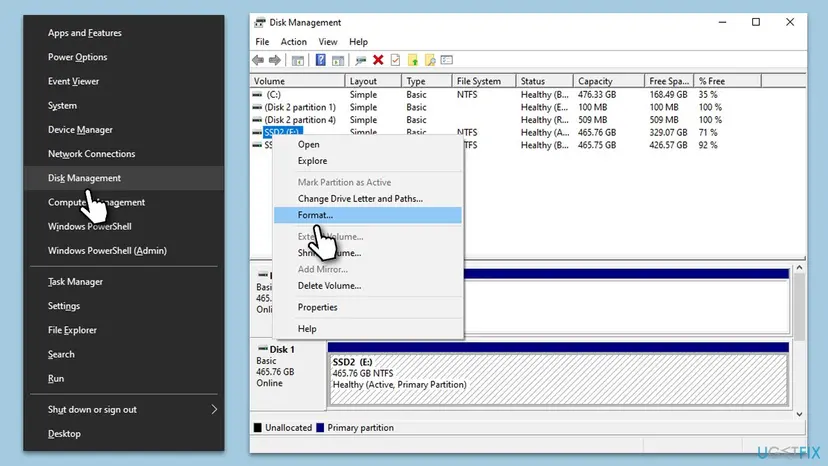Open System from Win+X menu
This screenshot has height=466, width=828.
[124, 106]
